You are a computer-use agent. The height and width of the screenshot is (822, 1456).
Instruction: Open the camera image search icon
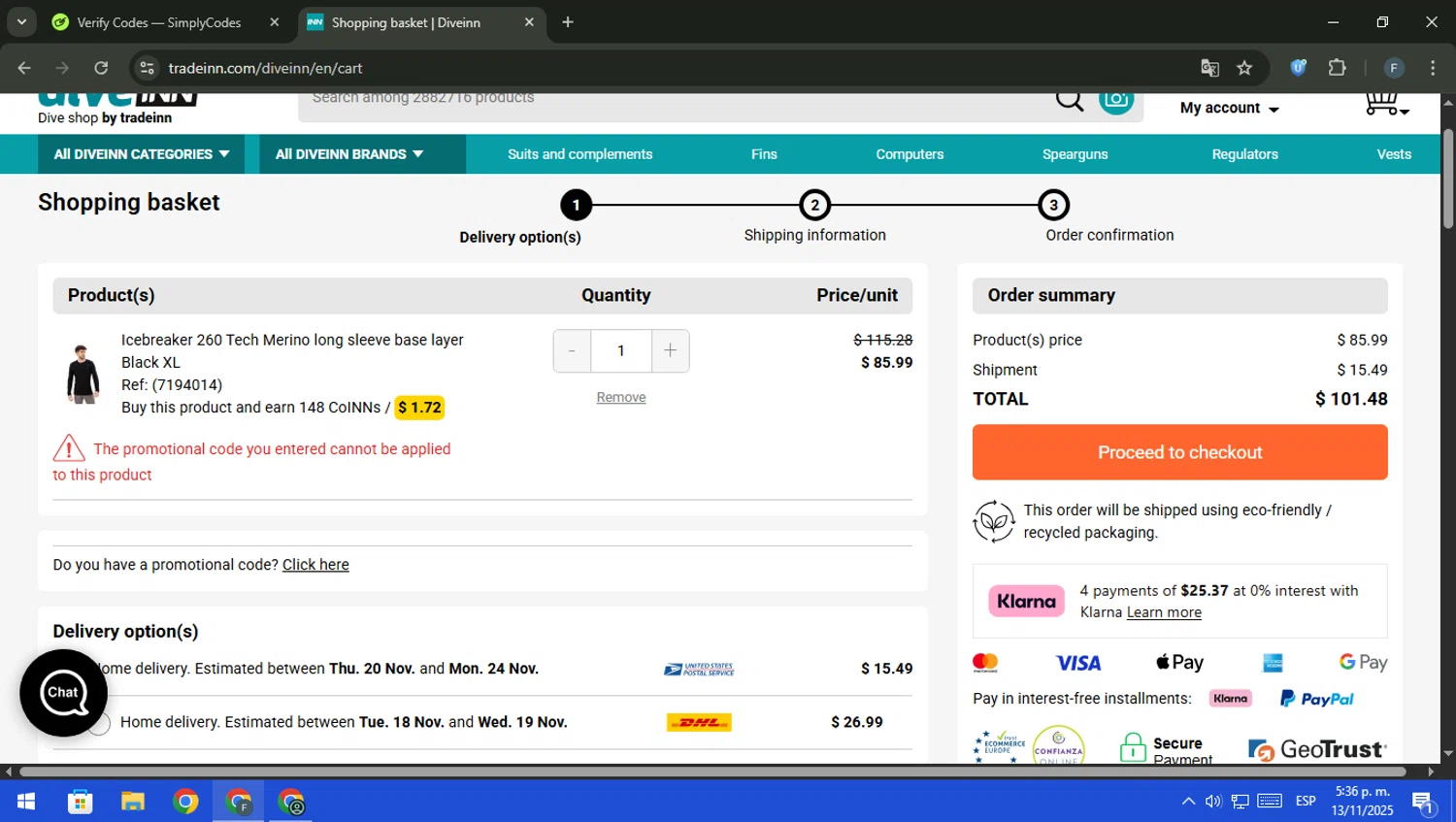point(1116,100)
